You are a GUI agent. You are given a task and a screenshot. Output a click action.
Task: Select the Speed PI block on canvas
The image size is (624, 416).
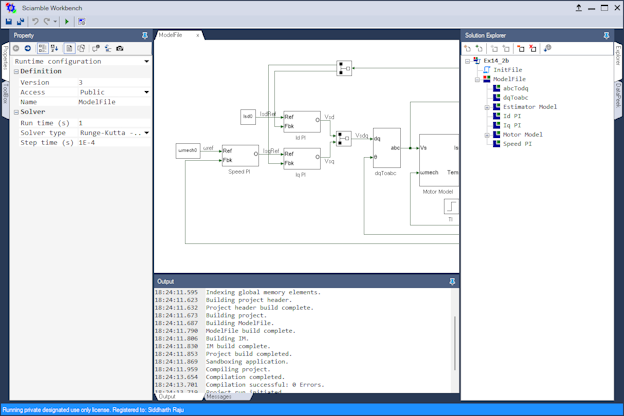(x=240, y=156)
